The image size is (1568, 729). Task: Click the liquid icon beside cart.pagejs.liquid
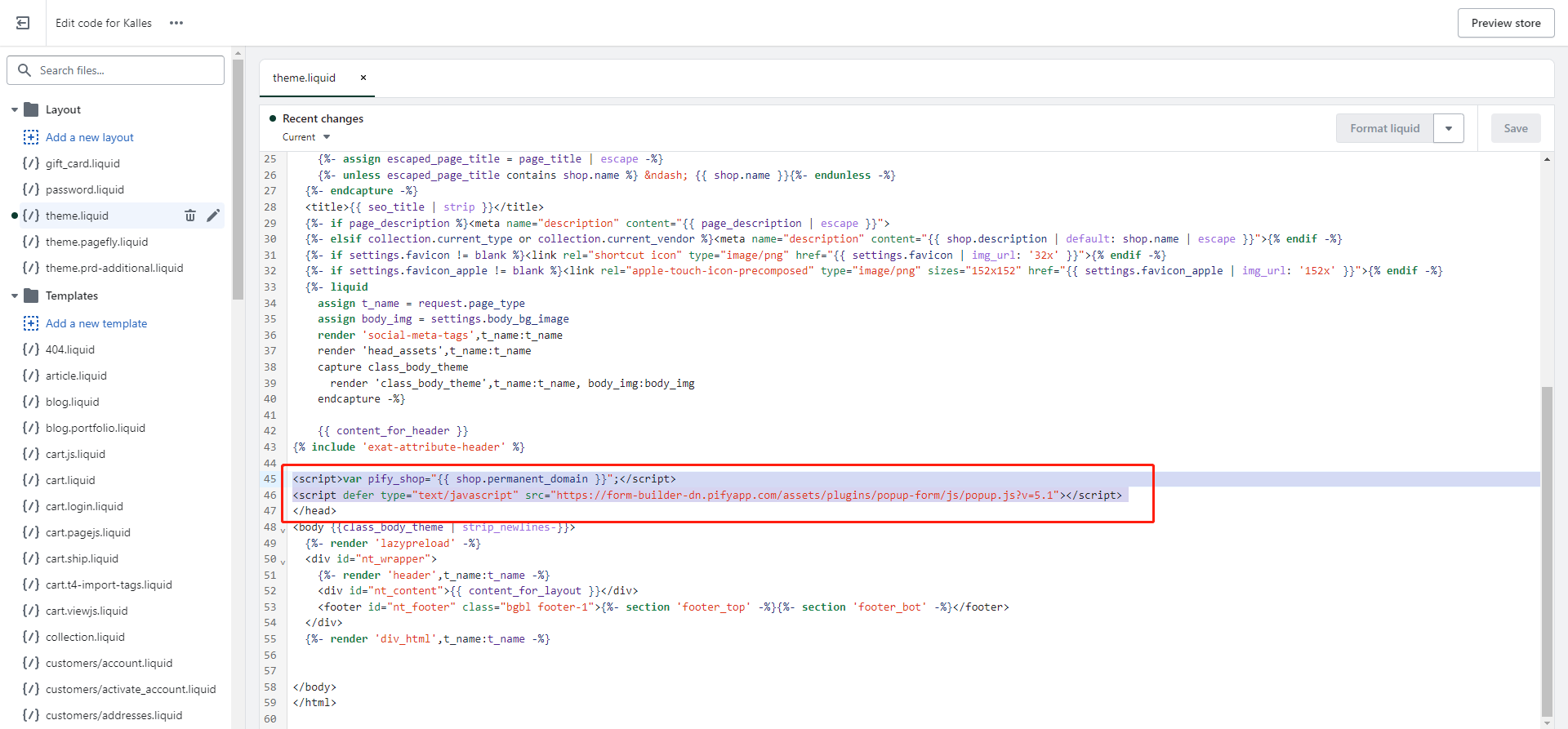point(31,532)
